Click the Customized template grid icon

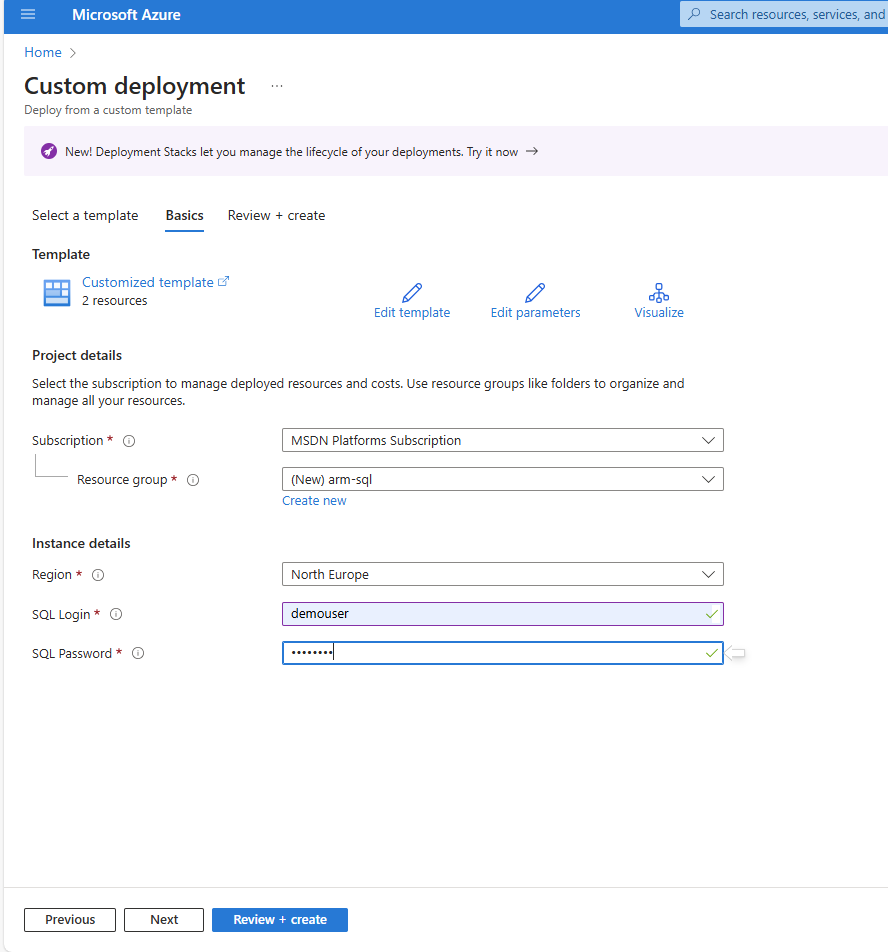[57, 292]
